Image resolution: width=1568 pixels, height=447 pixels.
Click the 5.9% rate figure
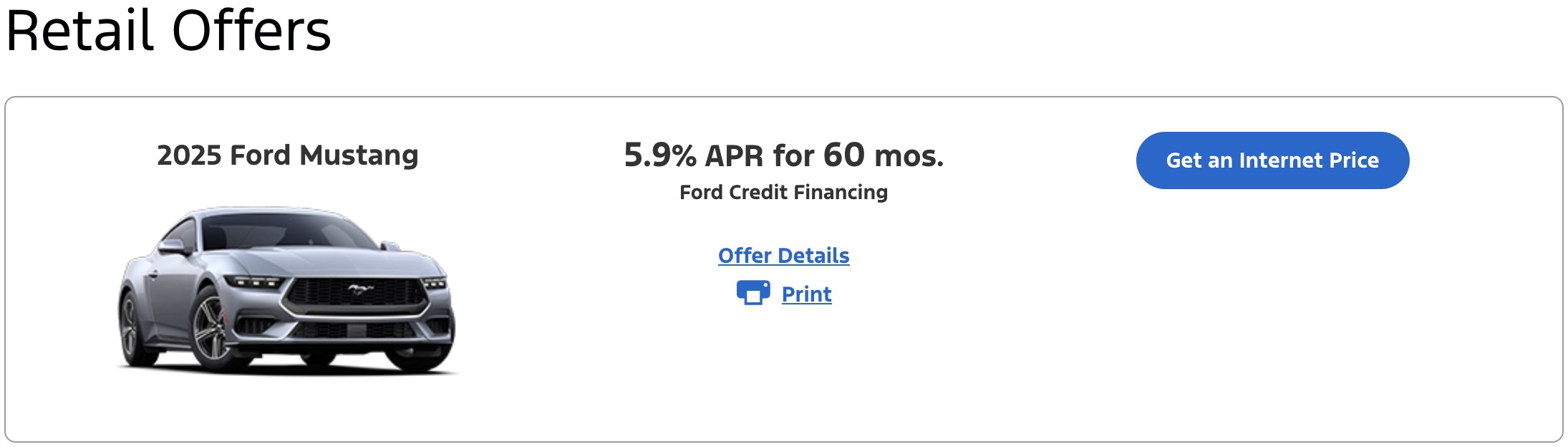coord(659,155)
